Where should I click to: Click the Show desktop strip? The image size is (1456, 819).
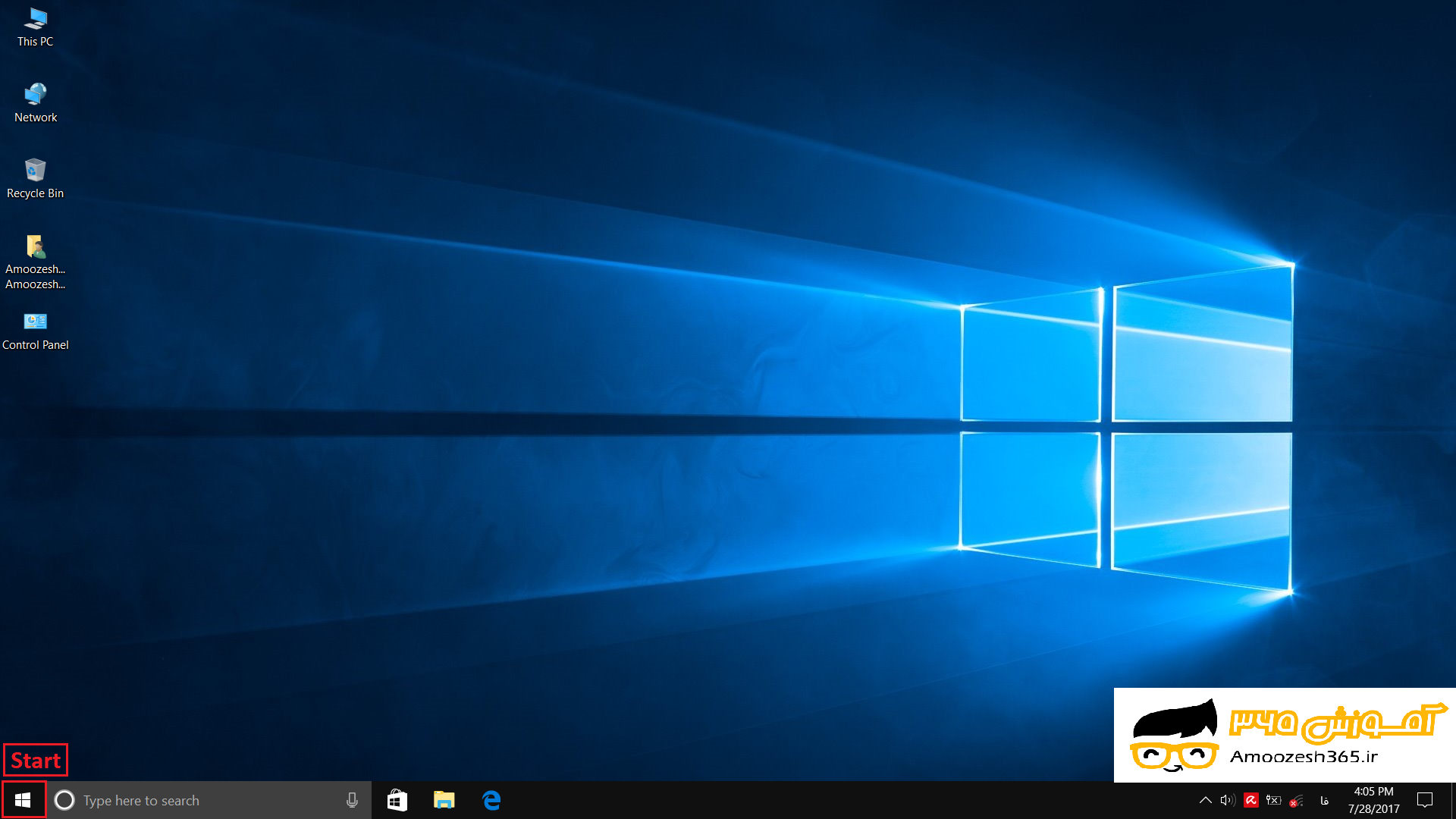(1453, 800)
